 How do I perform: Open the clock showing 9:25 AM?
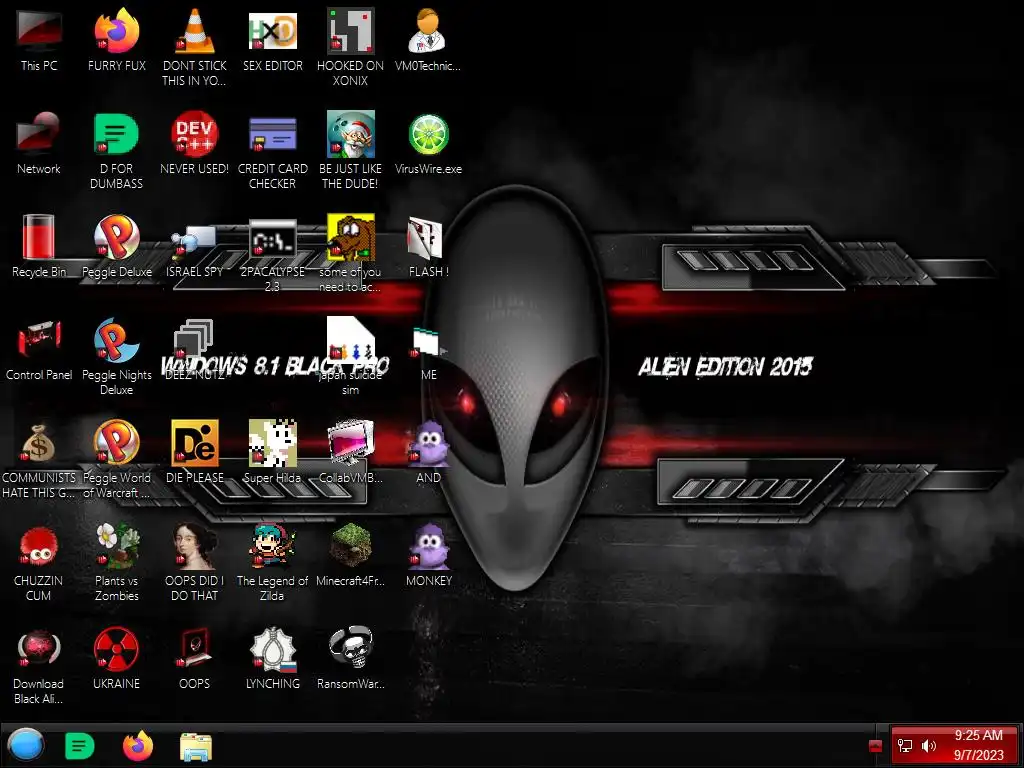click(x=978, y=744)
